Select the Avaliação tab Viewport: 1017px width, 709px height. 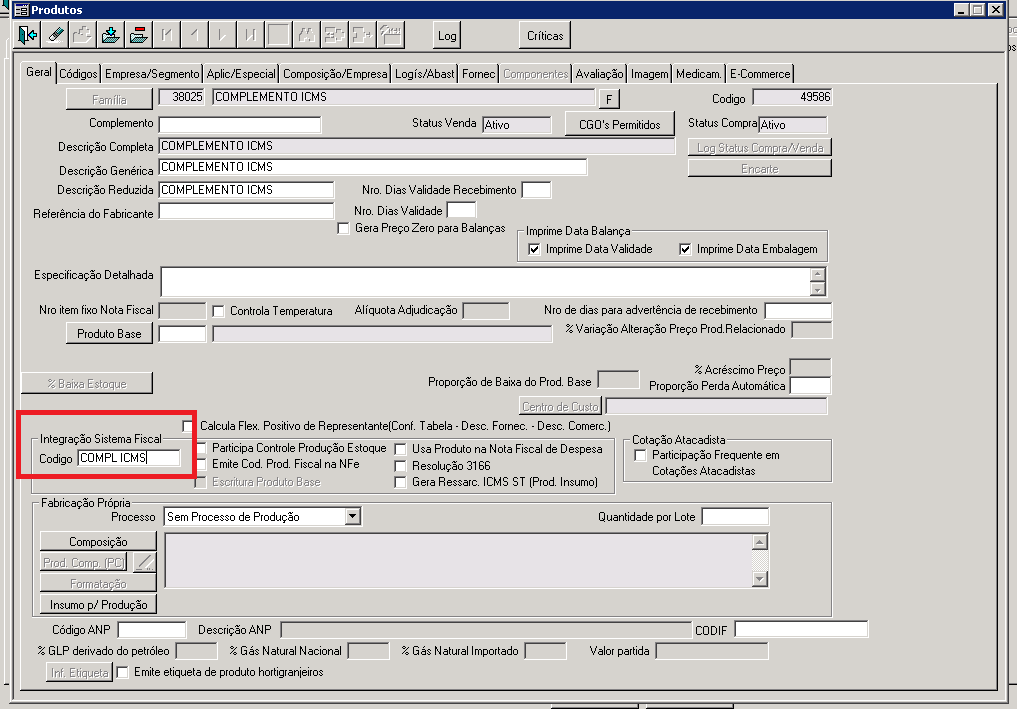(599, 74)
